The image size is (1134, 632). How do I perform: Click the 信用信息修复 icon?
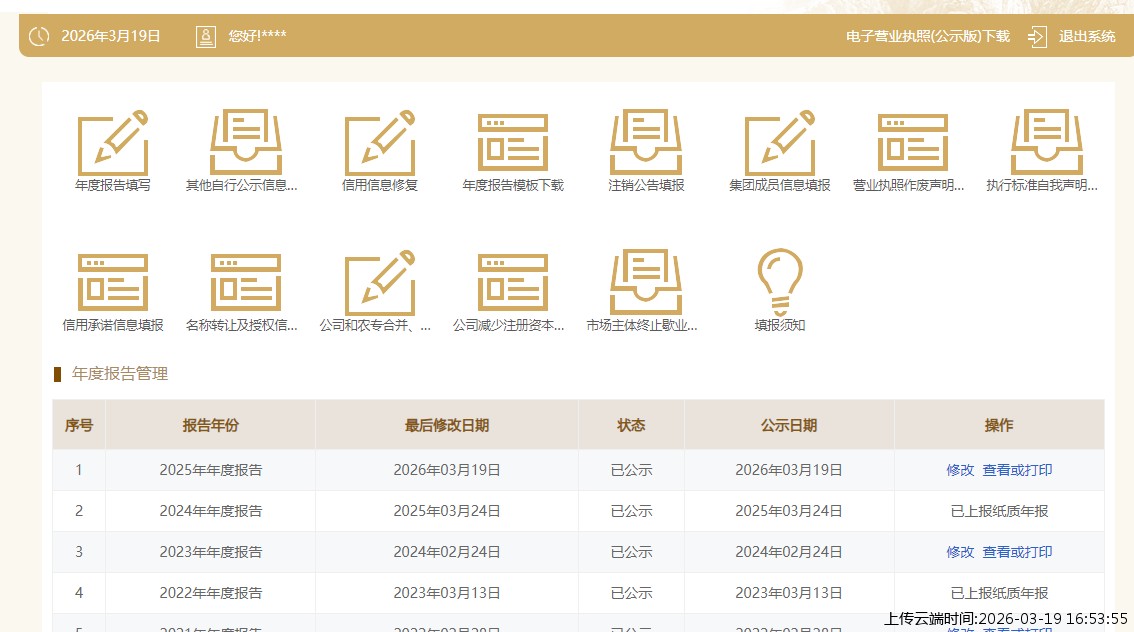pos(379,143)
